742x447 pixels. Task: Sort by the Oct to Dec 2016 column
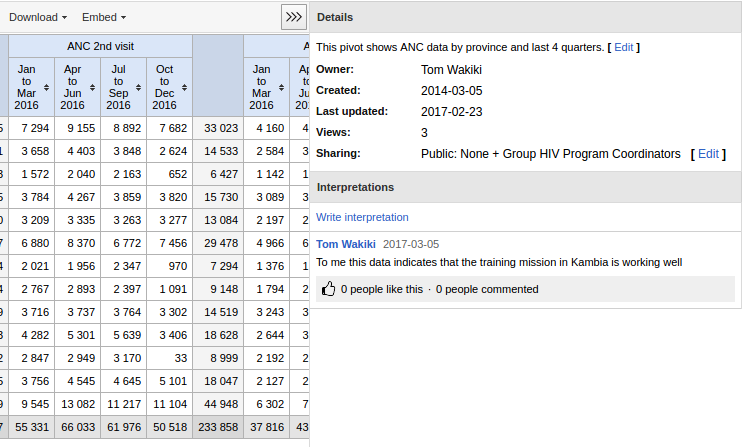coord(169,87)
